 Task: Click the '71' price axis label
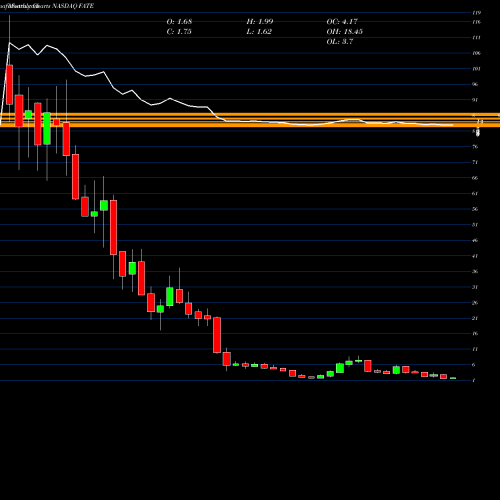click(475, 162)
